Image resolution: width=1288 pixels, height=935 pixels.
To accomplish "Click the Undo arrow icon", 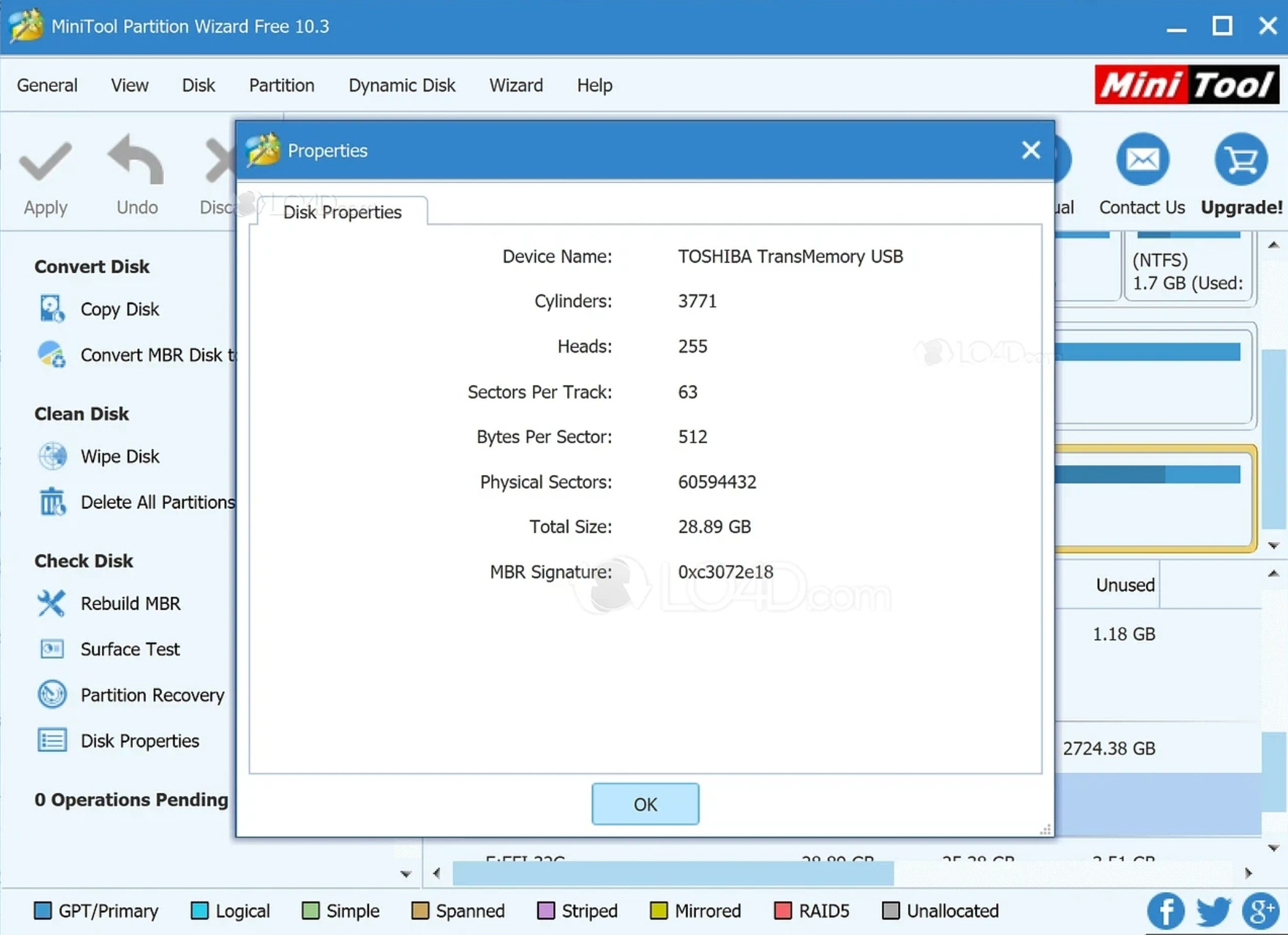I will point(137,160).
